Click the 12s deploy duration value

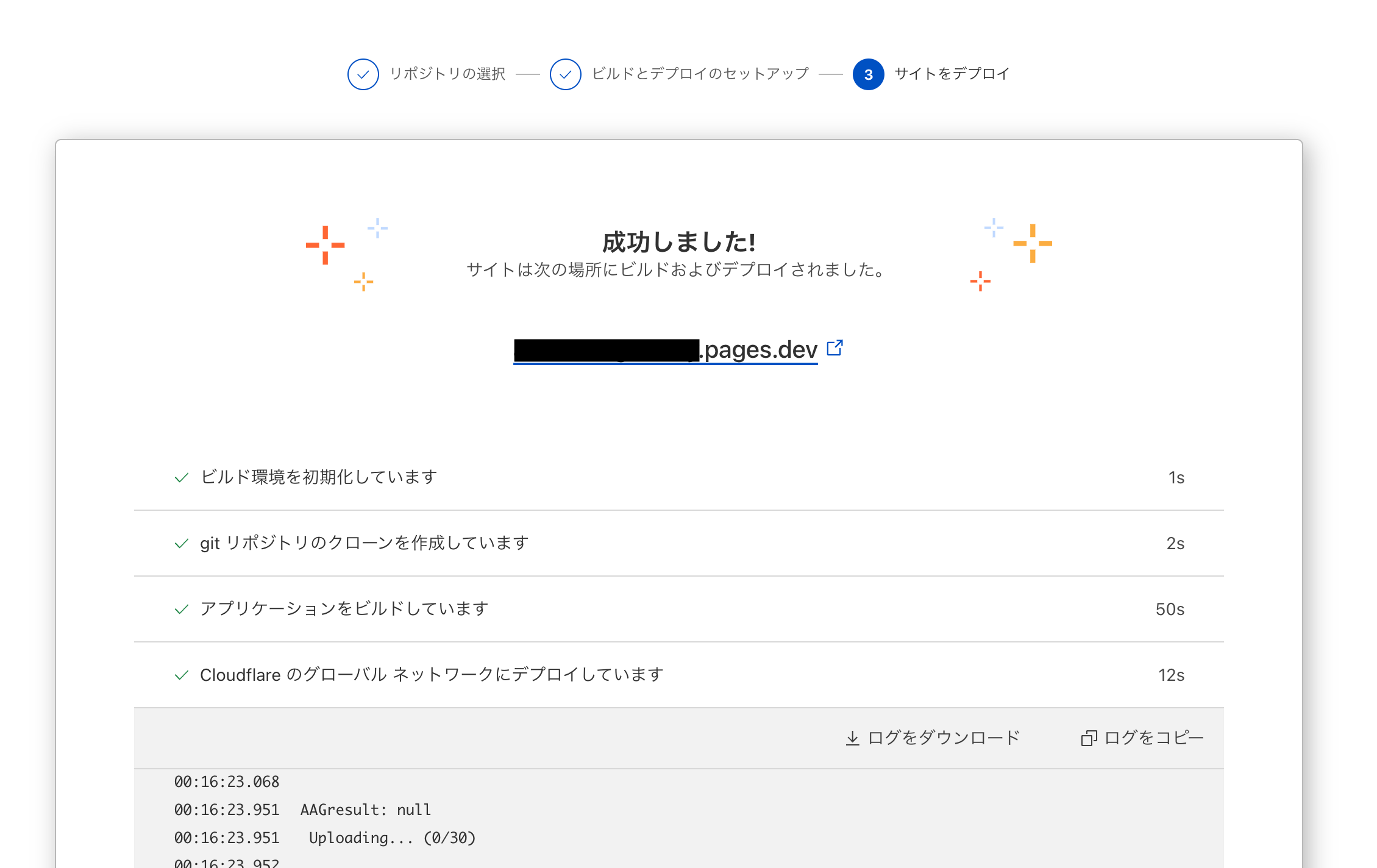coord(1171,675)
